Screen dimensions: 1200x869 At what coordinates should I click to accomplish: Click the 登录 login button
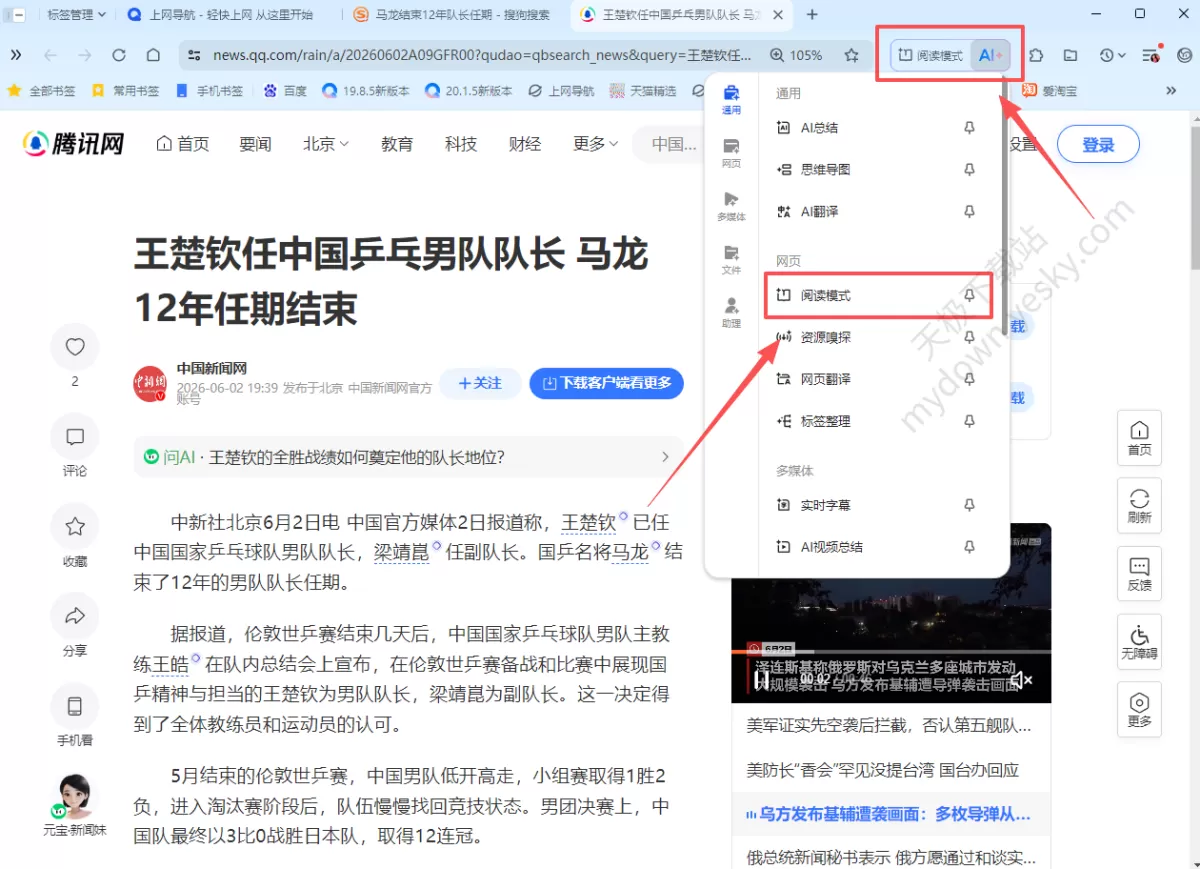click(x=1098, y=145)
